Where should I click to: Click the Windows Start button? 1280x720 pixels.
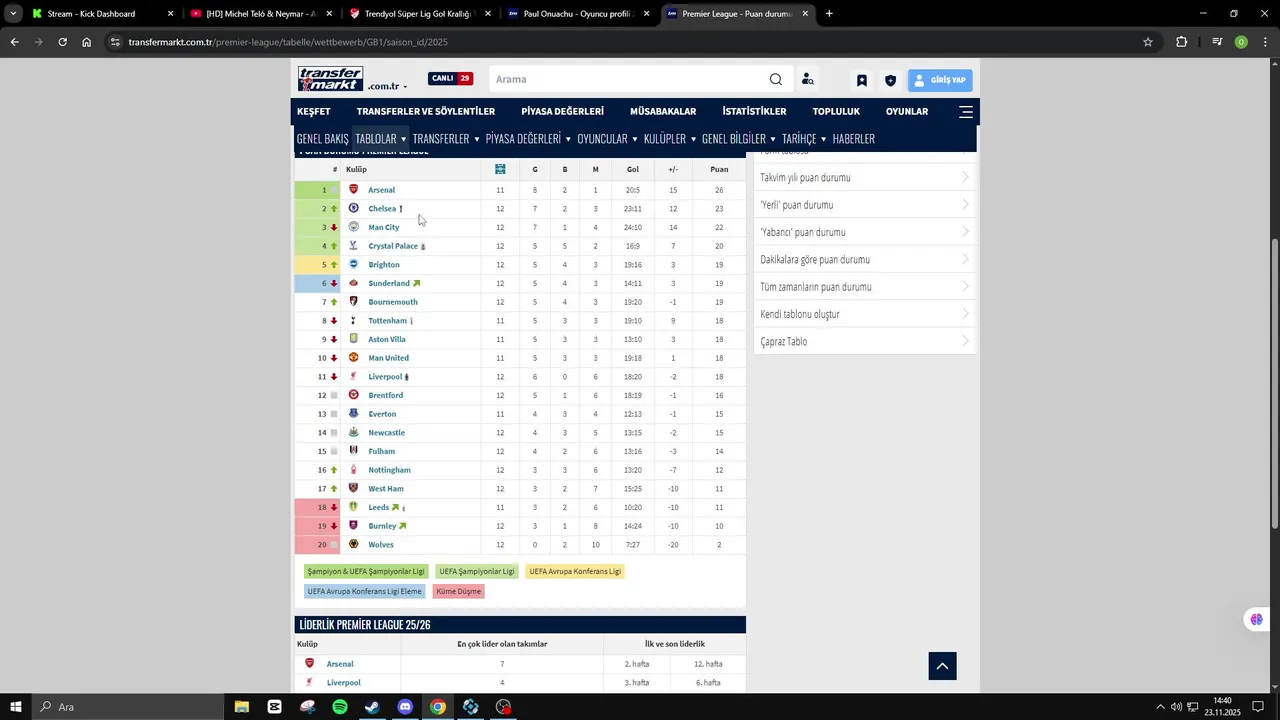[x=15, y=707]
